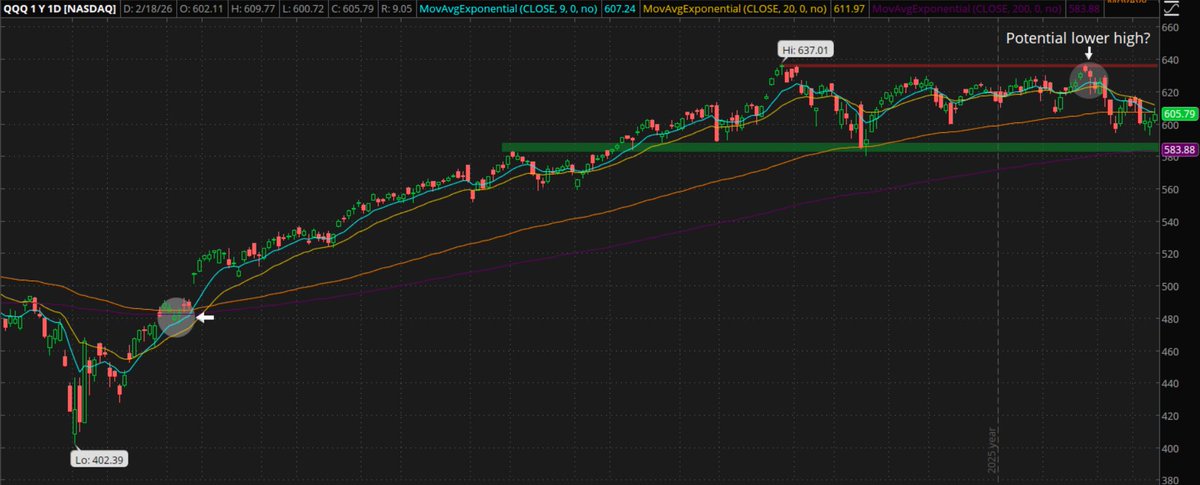Click the 620 price axis label
This screenshot has width=1200, height=485.
click(1170, 93)
